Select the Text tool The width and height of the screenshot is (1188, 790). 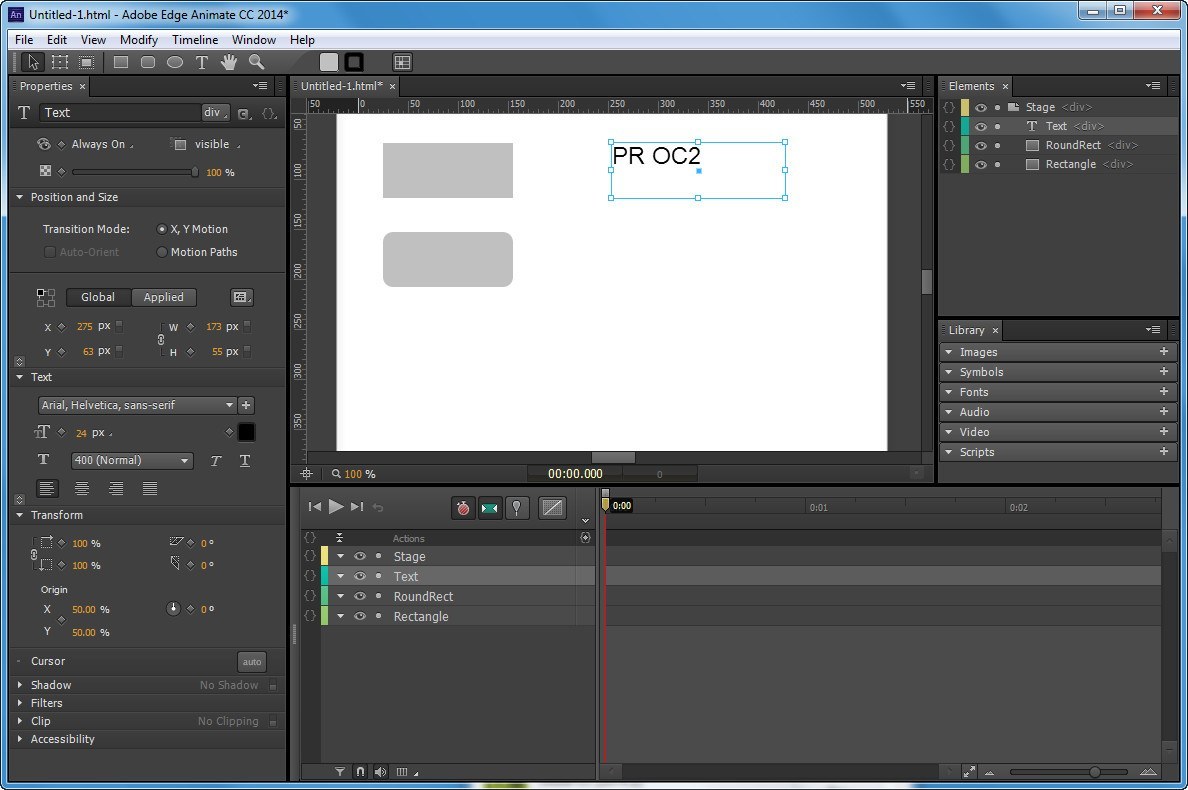201,62
